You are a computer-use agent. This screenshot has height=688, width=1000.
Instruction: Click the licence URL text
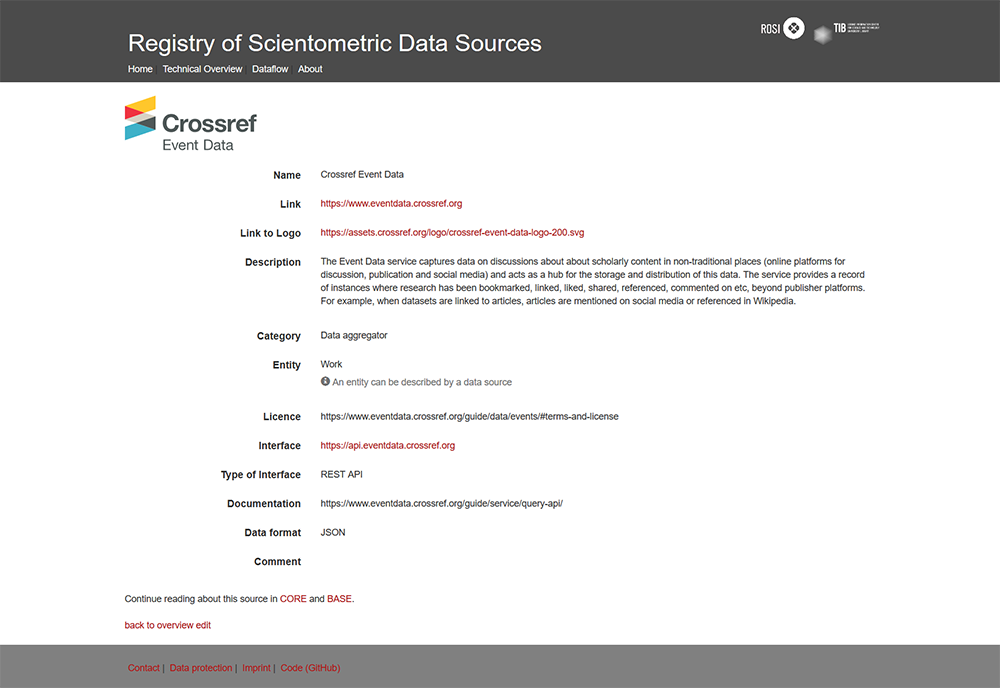coord(469,416)
